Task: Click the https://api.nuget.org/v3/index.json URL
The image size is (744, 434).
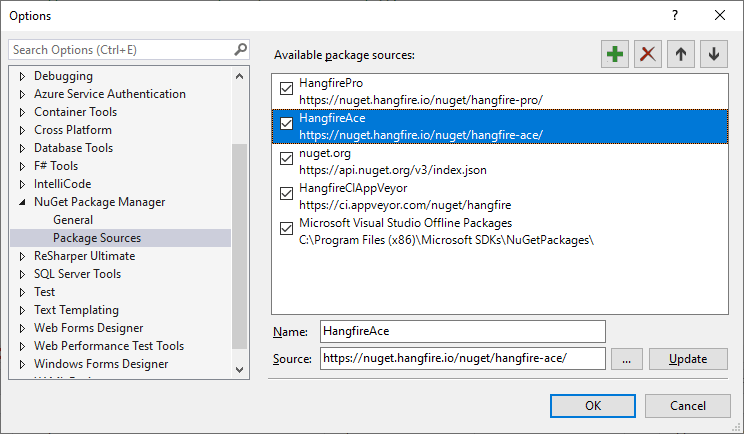Action: point(393,170)
